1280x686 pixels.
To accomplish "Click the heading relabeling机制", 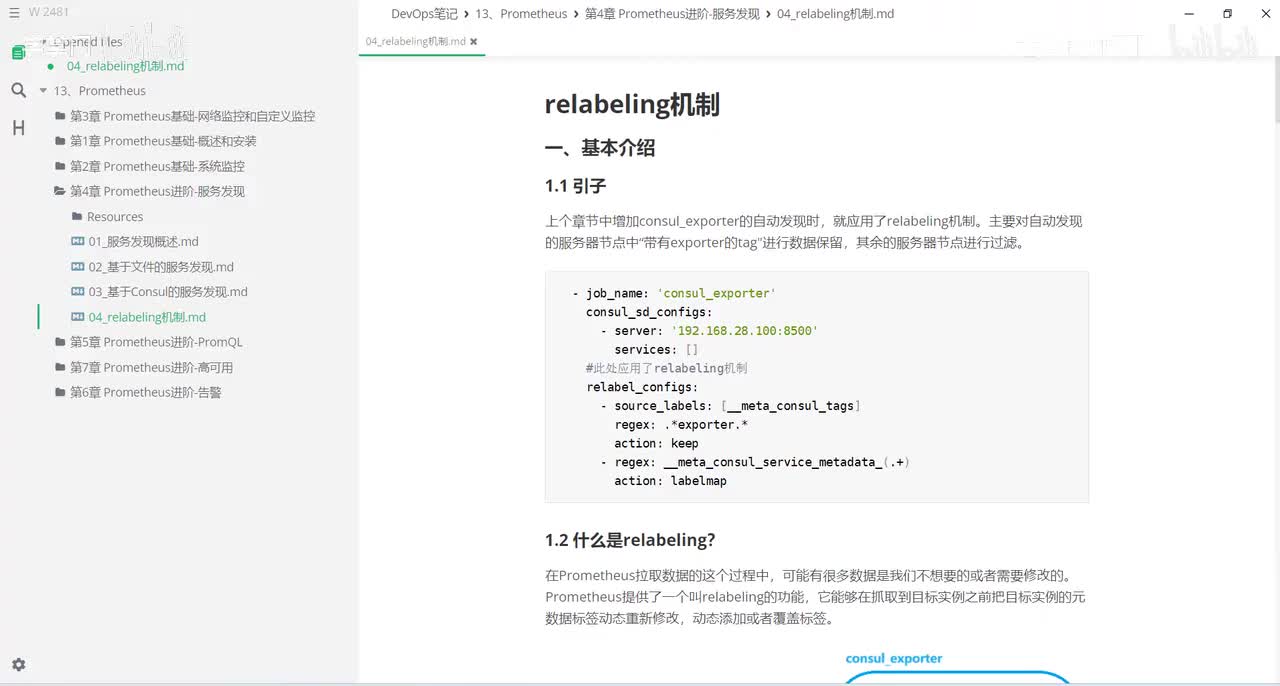I will click(x=632, y=105).
